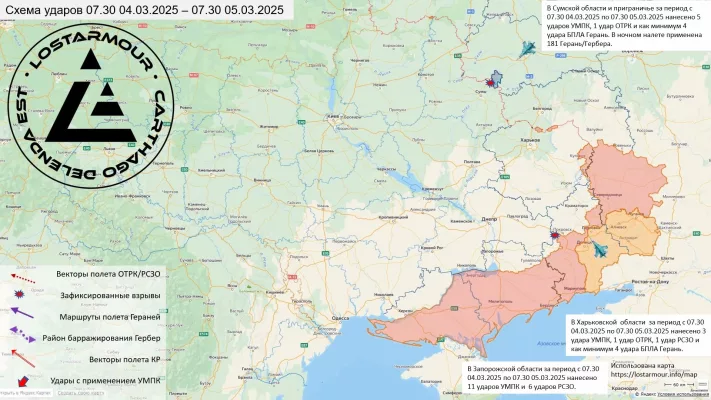The image size is (711, 400).
Task: Click the red-blue UMPK strike arrow in legend
Action: click(22, 382)
